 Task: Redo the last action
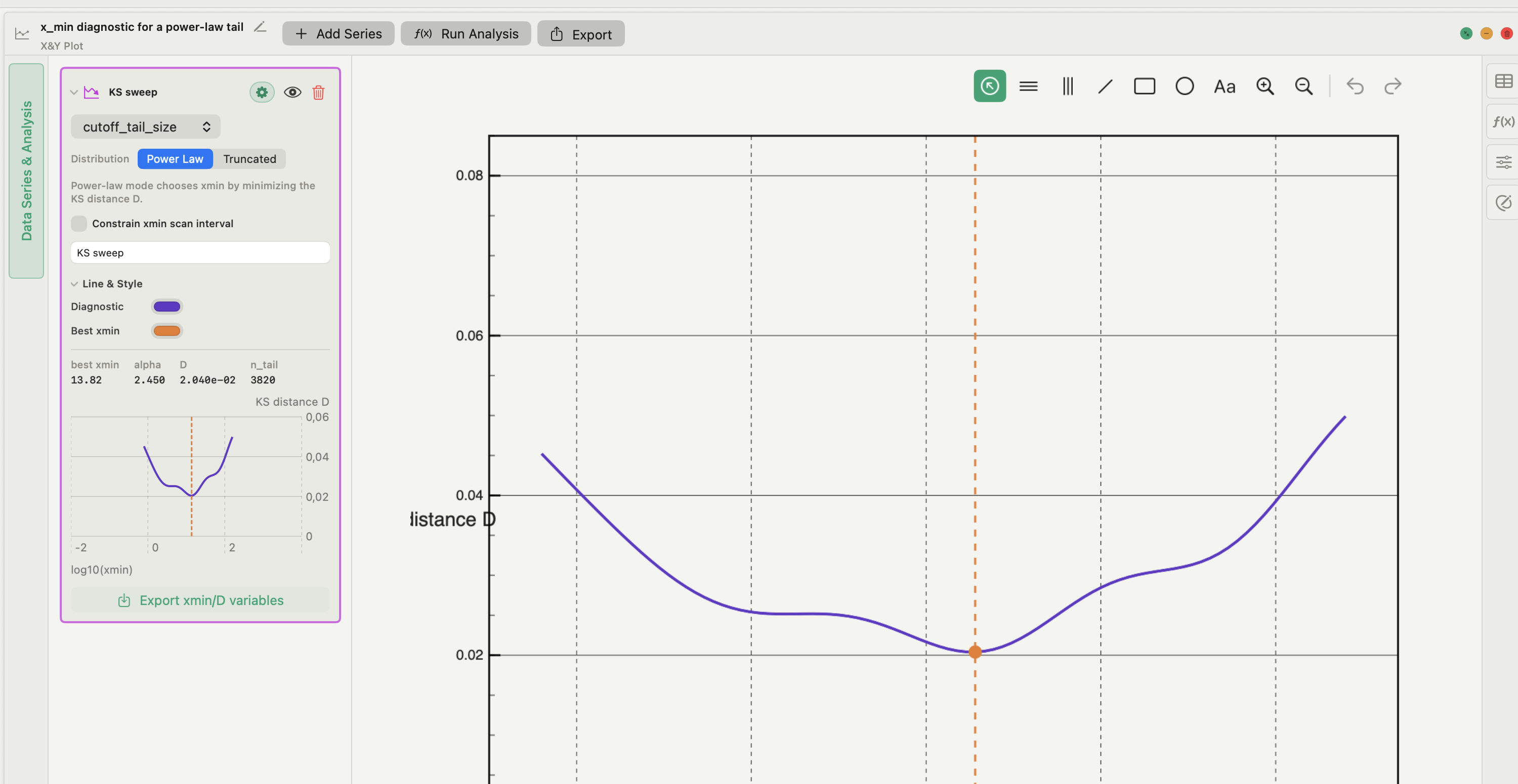1393,86
